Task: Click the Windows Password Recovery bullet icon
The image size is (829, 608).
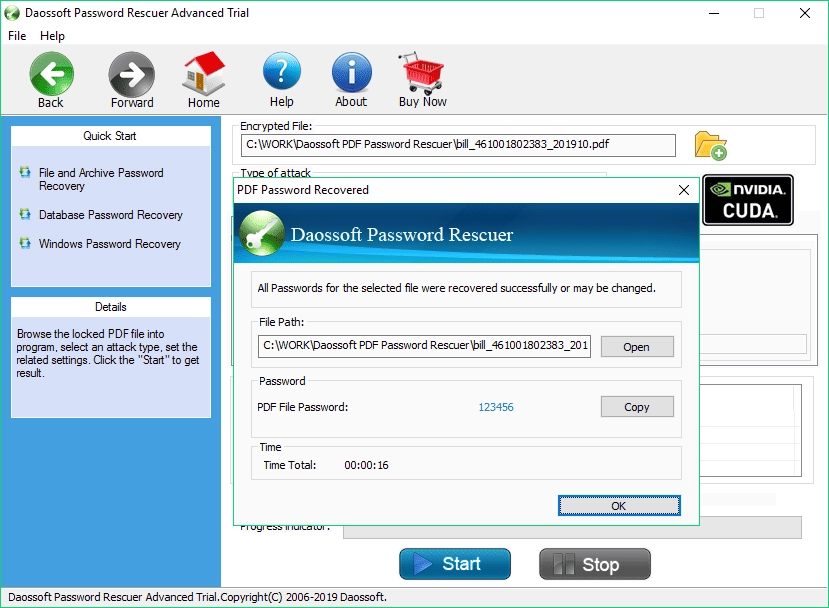Action: pyautogui.click(x=25, y=243)
